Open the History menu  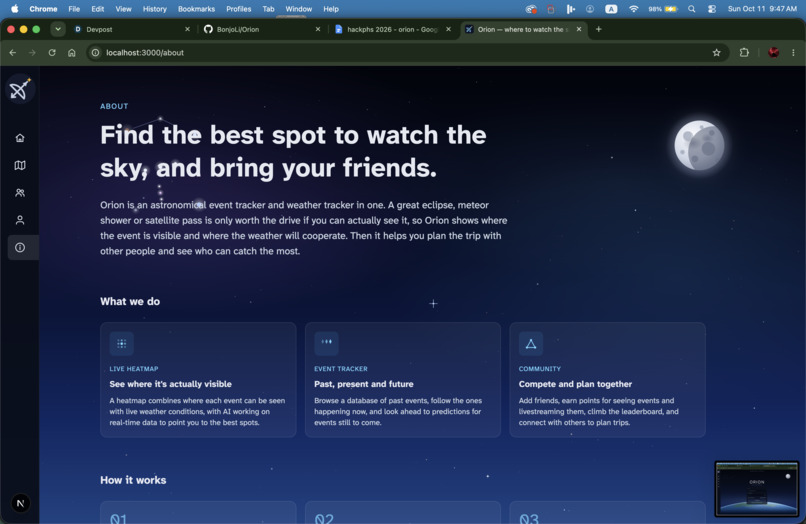tap(154, 9)
